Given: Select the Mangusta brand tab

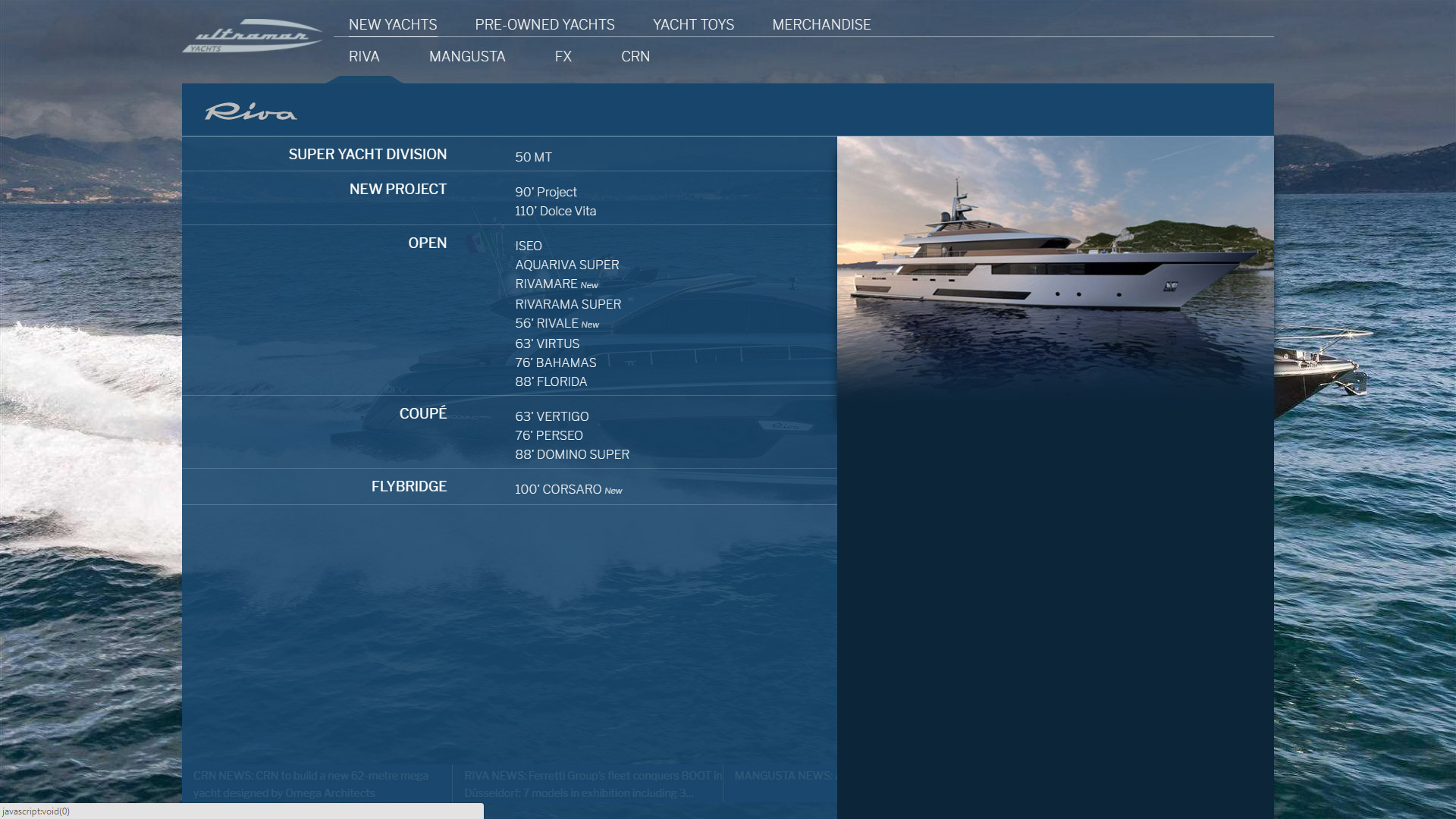Looking at the screenshot, I should [467, 56].
